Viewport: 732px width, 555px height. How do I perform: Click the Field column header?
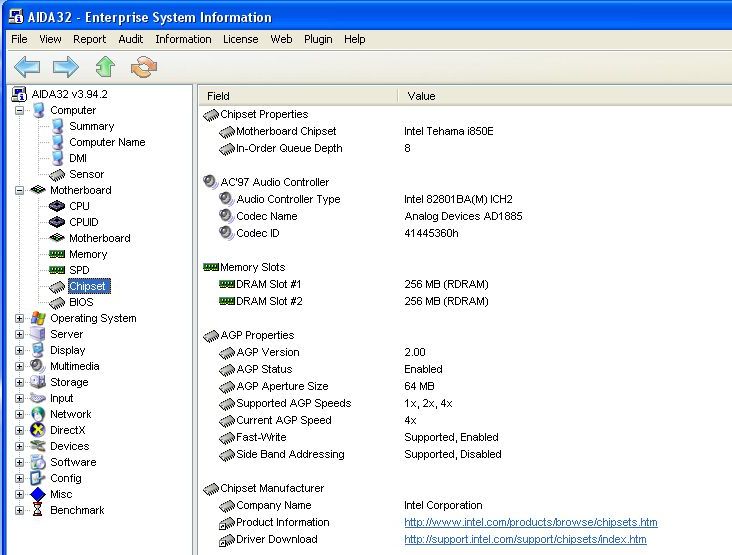click(x=298, y=96)
